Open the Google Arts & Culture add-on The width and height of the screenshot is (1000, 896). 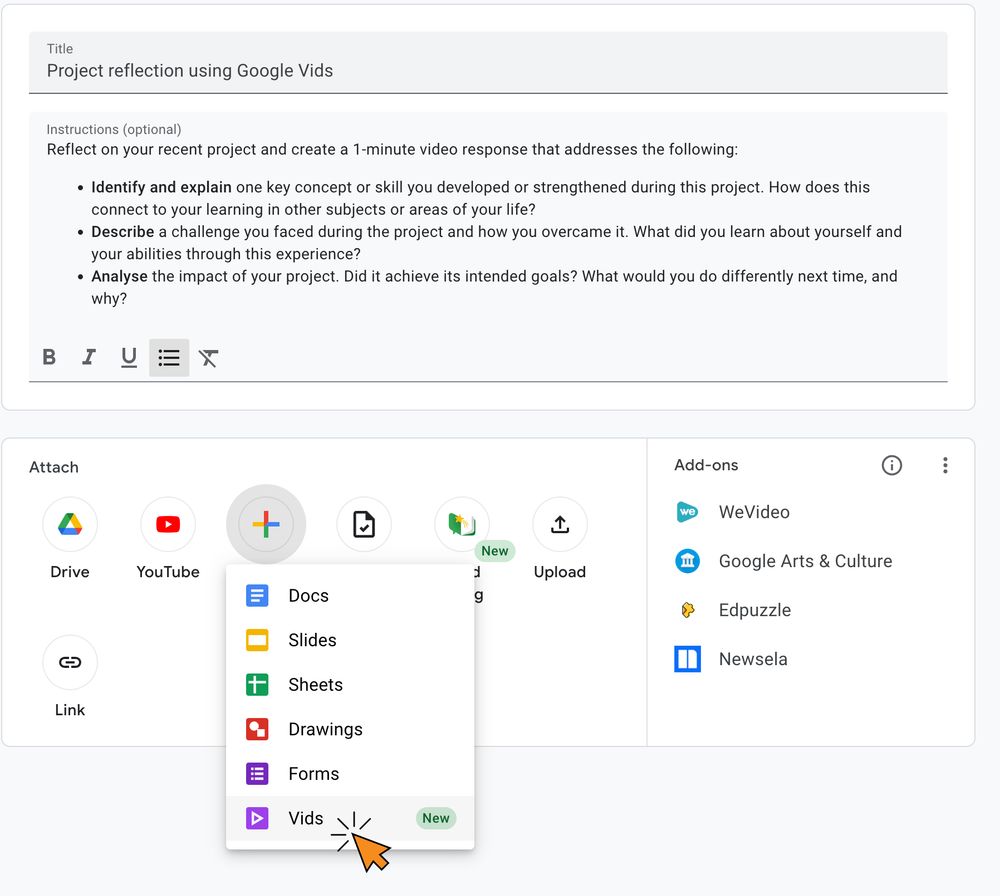pos(783,561)
